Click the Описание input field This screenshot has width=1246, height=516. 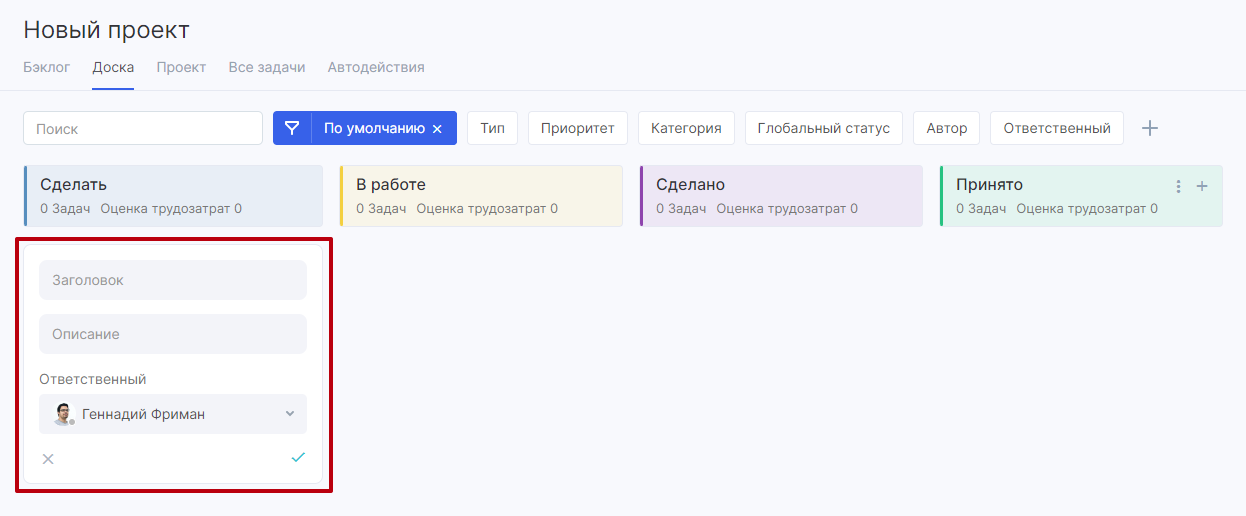pos(173,334)
